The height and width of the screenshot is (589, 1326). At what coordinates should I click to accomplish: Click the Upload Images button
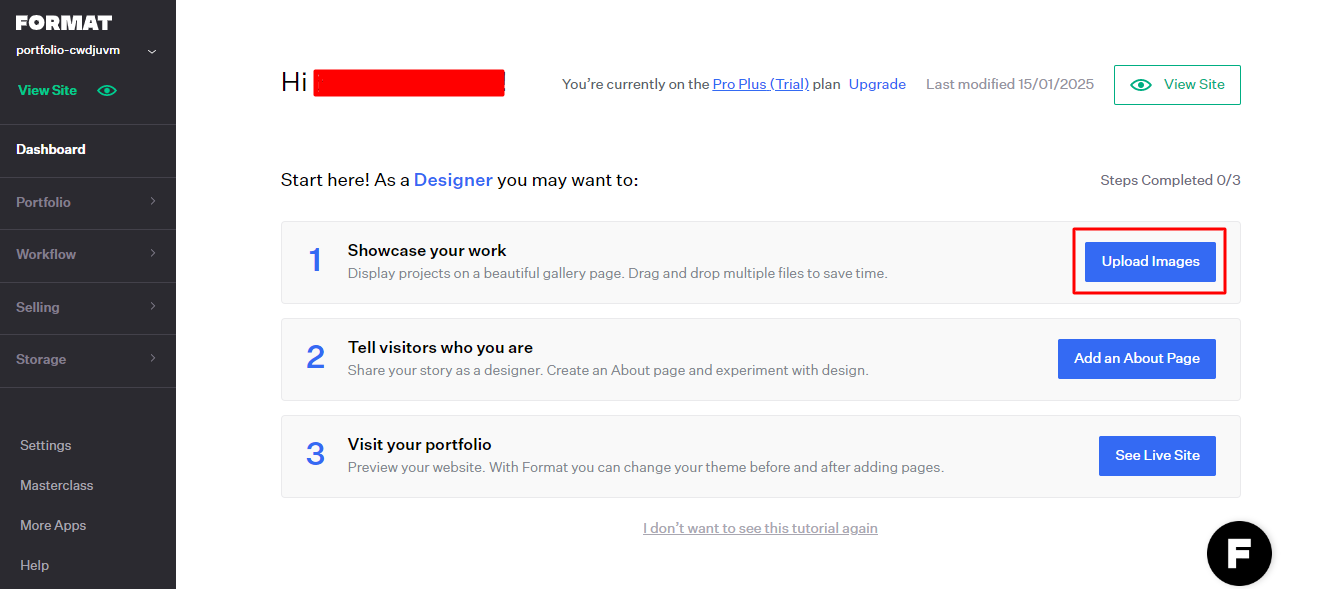[1150, 261]
